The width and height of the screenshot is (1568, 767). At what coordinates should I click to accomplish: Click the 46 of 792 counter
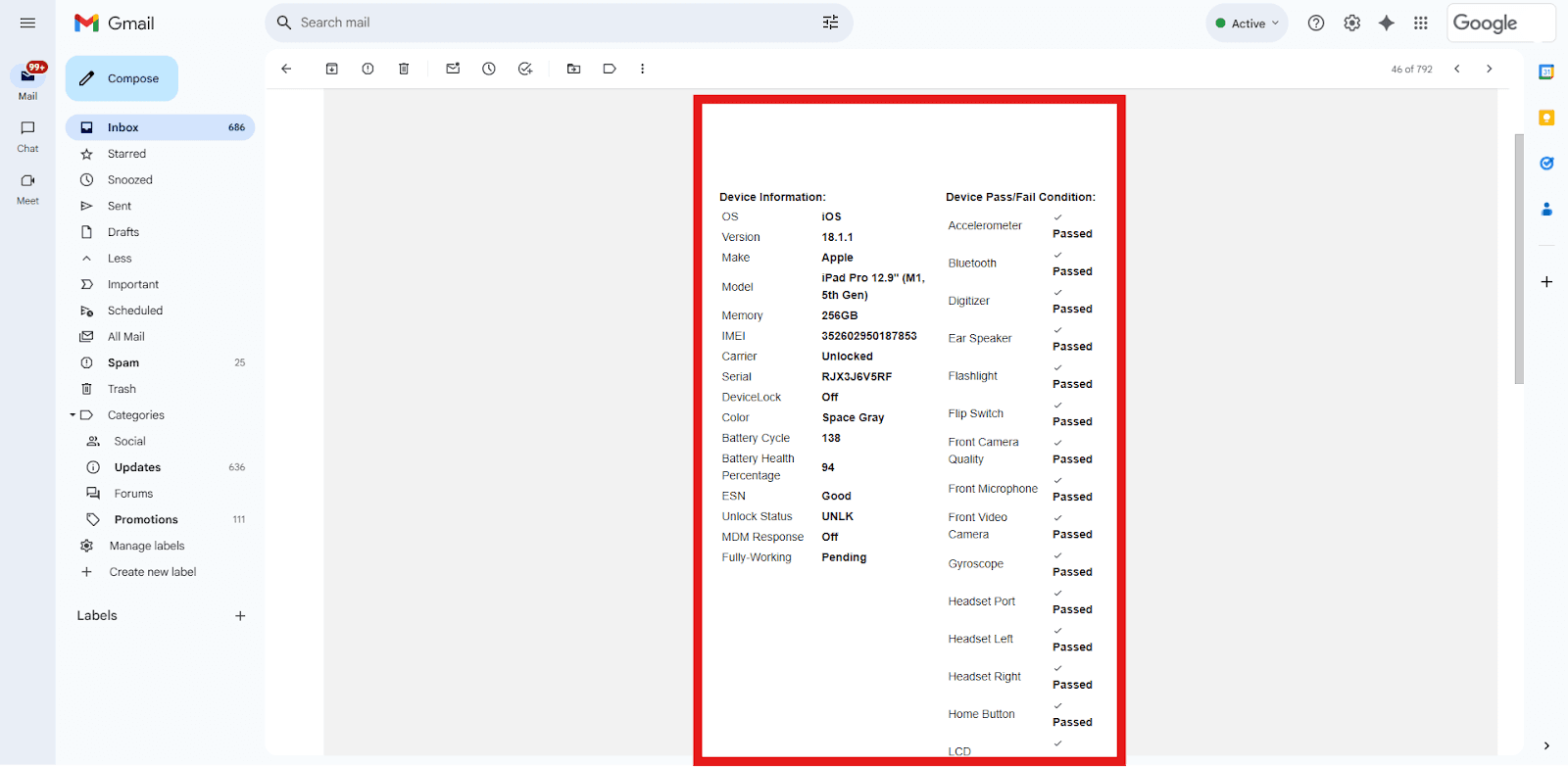coord(1411,70)
